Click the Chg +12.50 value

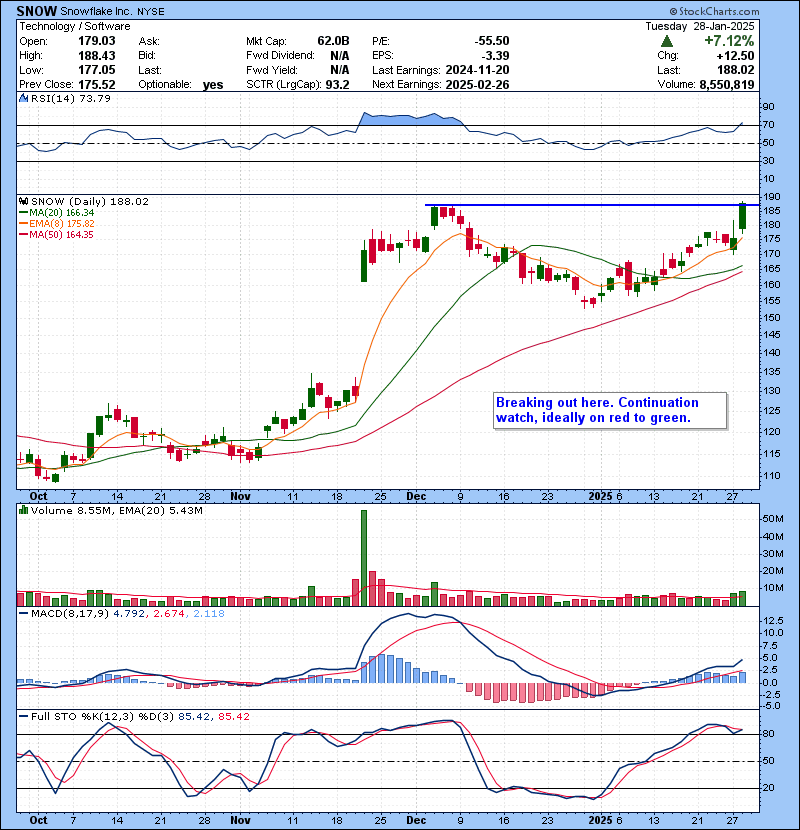735,56
